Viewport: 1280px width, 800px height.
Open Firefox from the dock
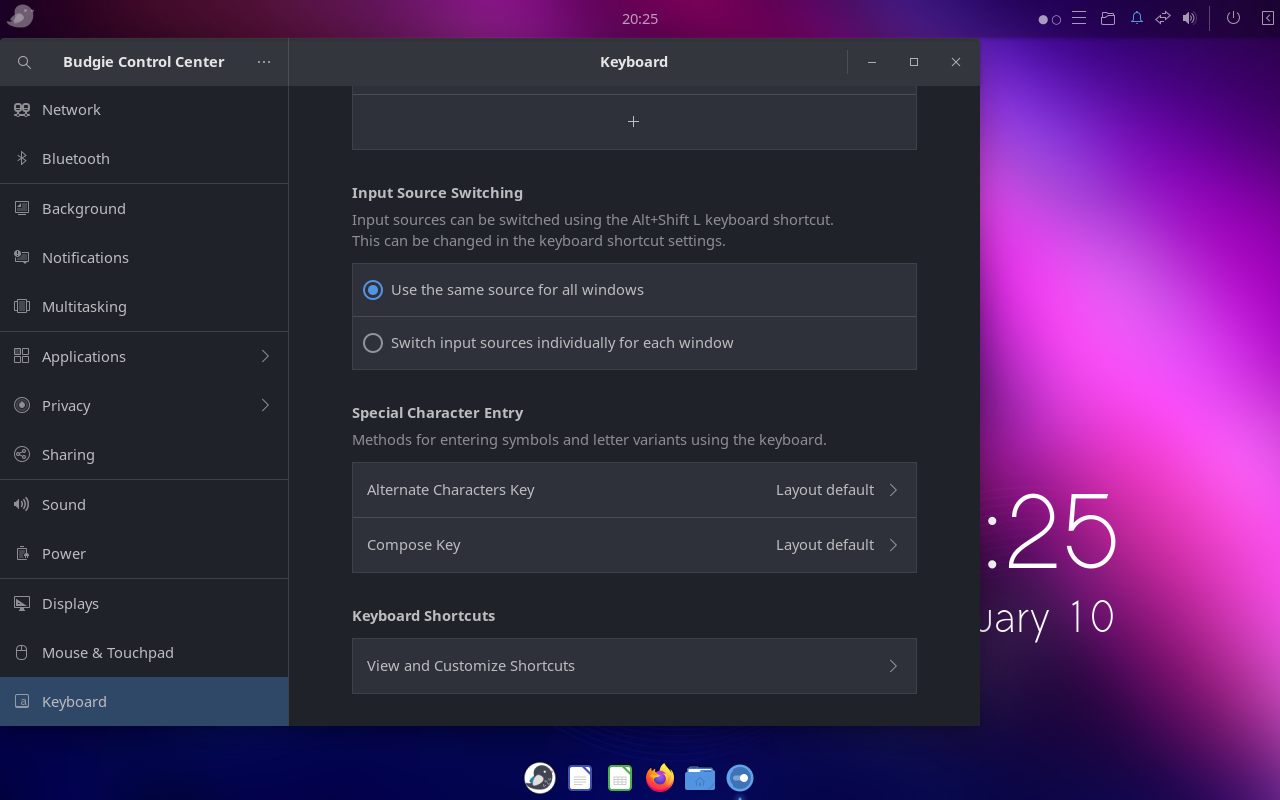(x=659, y=778)
